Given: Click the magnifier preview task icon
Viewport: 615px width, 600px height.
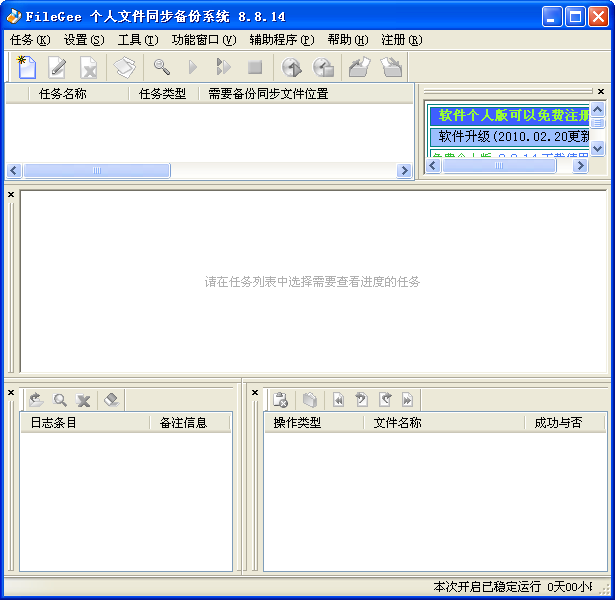Looking at the screenshot, I should [x=162, y=67].
